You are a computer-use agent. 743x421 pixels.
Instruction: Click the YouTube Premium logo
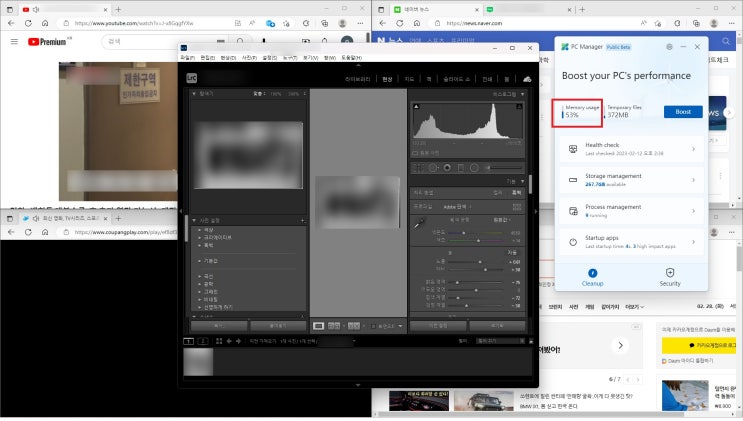pos(49,42)
